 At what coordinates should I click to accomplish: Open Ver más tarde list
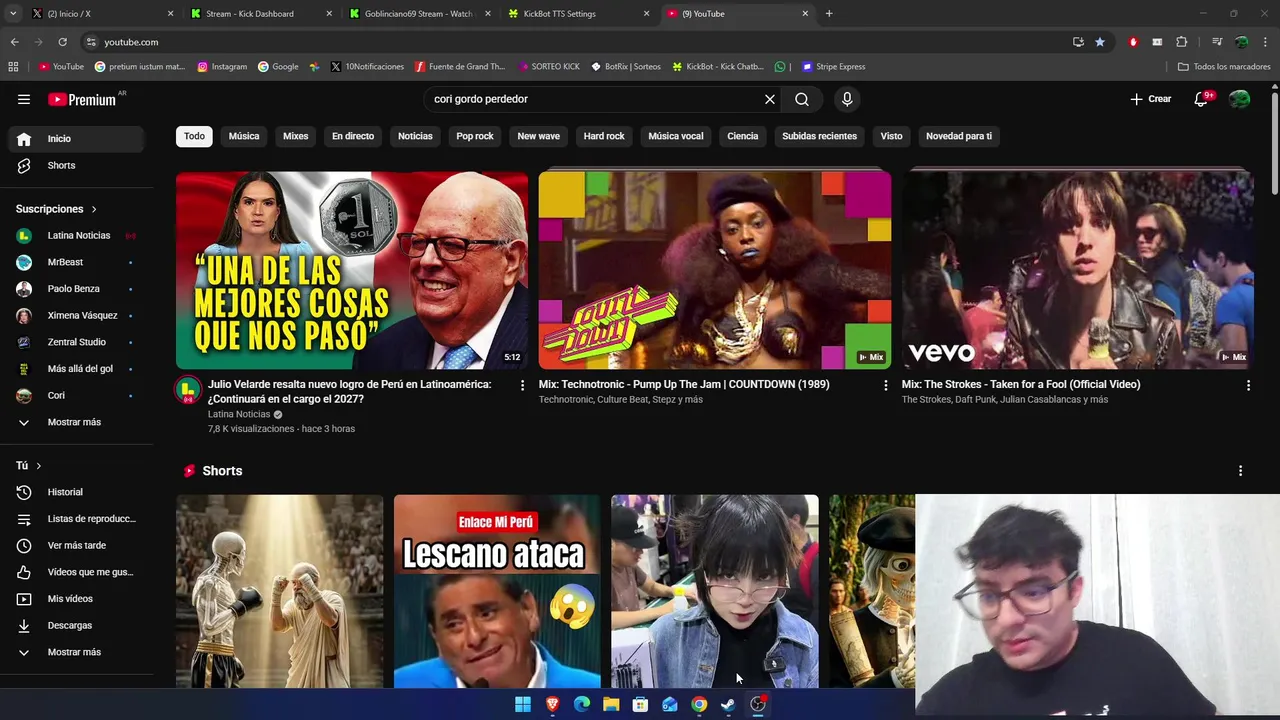point(76,545)
